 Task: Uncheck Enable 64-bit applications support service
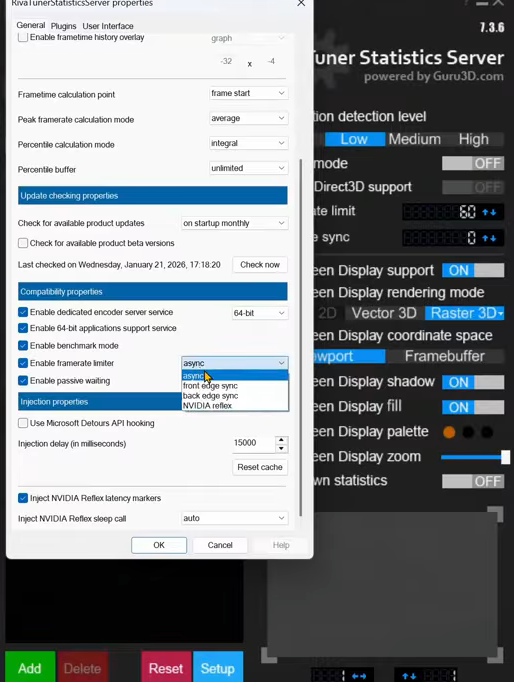[23, 328]
